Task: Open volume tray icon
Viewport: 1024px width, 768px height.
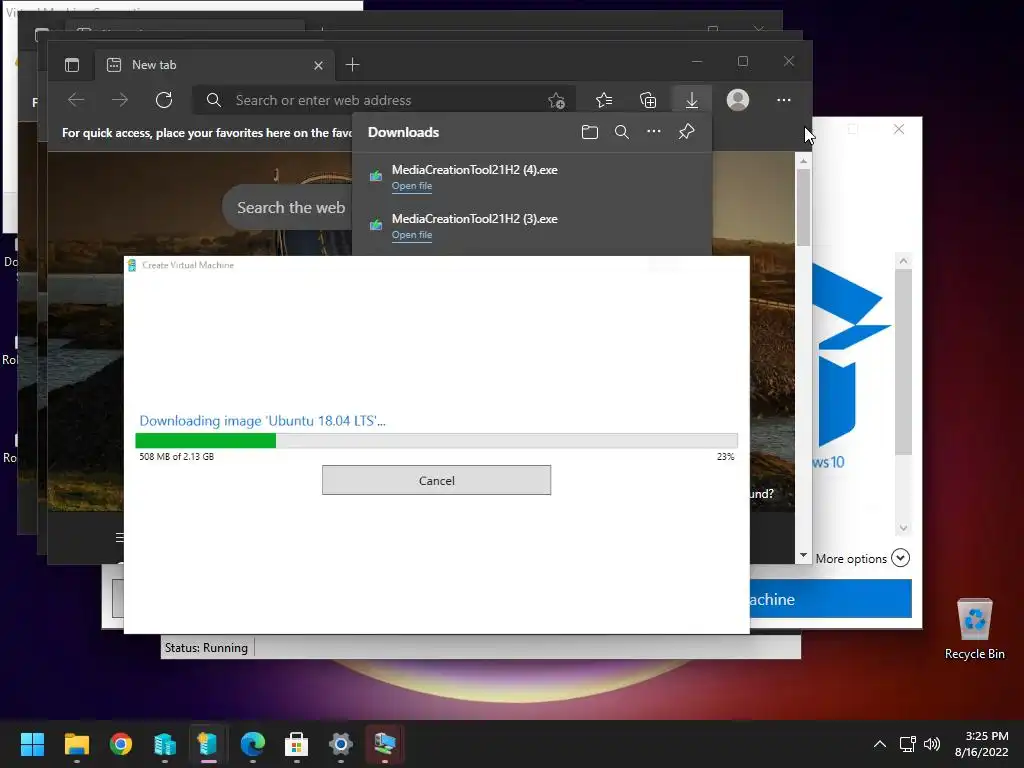Action: point(932,744)
